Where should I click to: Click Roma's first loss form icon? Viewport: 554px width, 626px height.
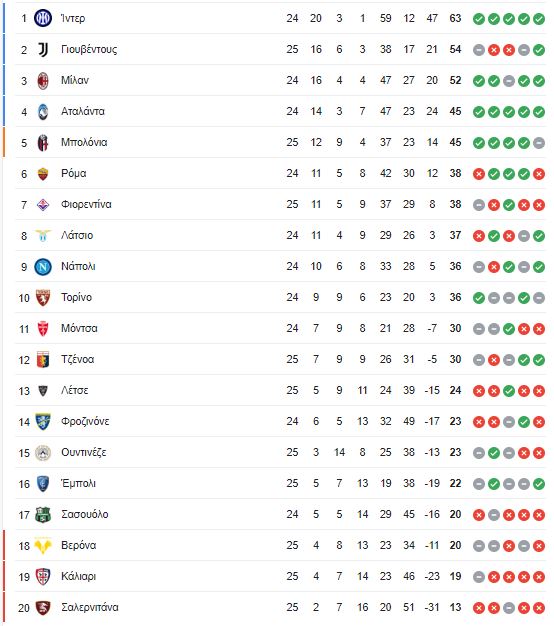click(479, 174)
